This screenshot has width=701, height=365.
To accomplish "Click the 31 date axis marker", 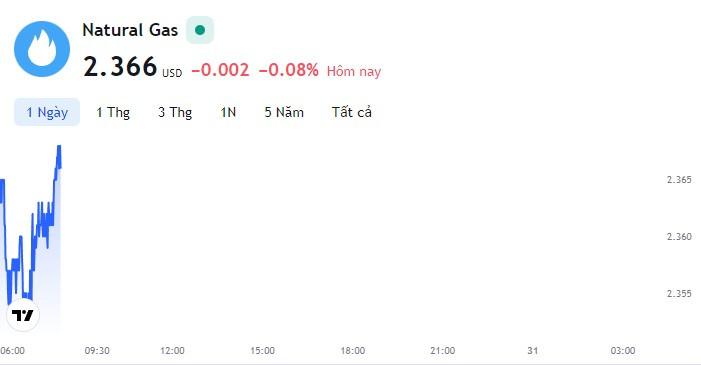I will tap(532, 351).
